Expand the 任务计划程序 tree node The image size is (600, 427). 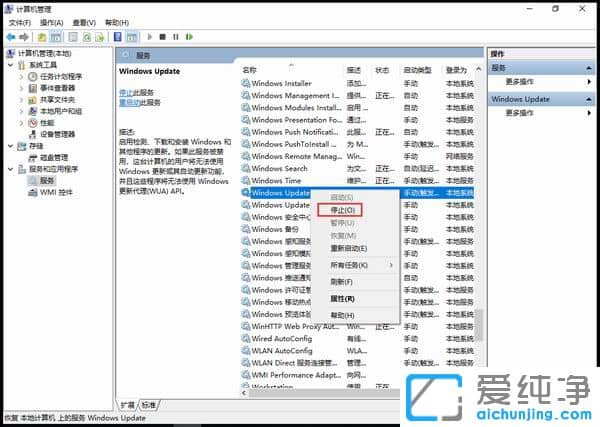click(x=21, y=77)
